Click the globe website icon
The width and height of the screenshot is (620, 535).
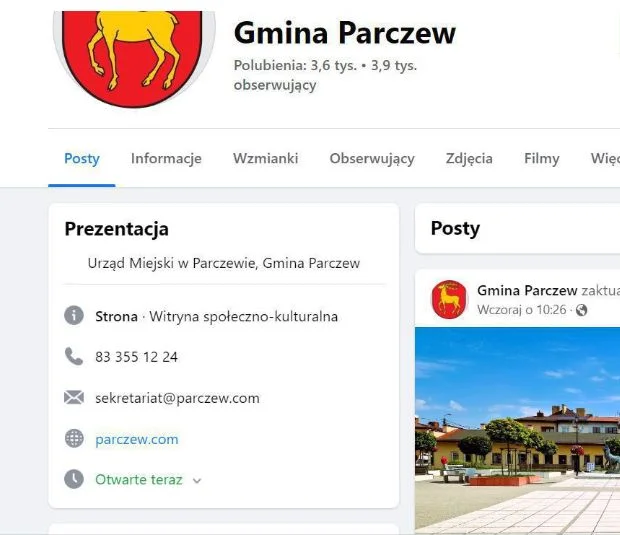point(74,439)
